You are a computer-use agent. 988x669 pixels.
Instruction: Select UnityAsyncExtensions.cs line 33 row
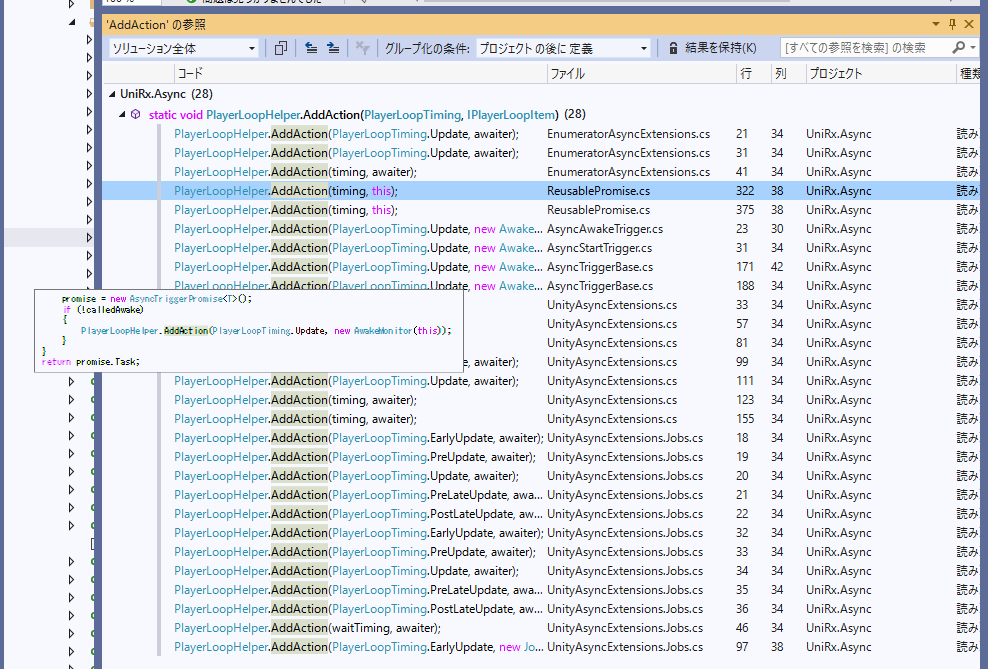pos(721,305)
